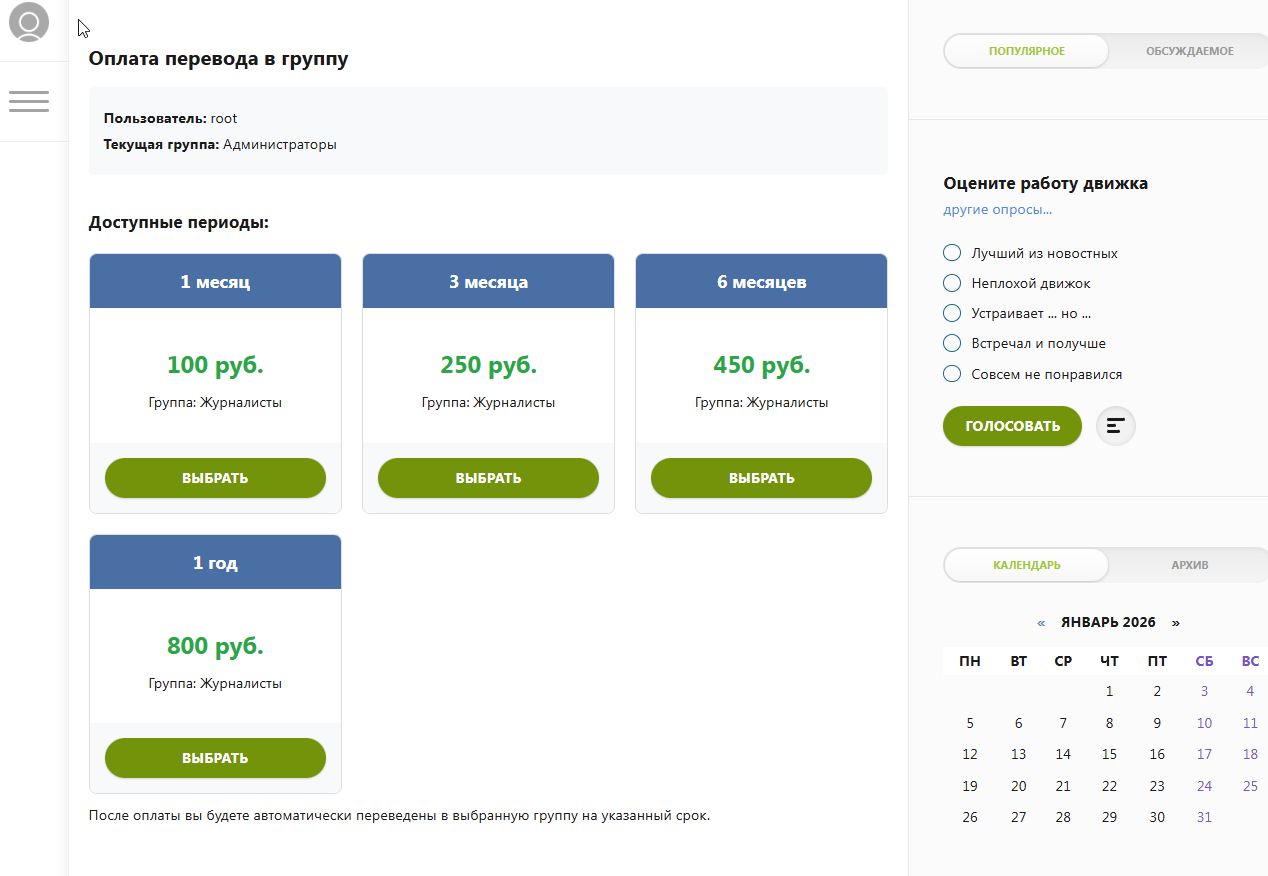Select 'Совсем не понравился' radio button
This screenshot has width=1268, height=876.
pyautogui.click(x=952, y=374)
